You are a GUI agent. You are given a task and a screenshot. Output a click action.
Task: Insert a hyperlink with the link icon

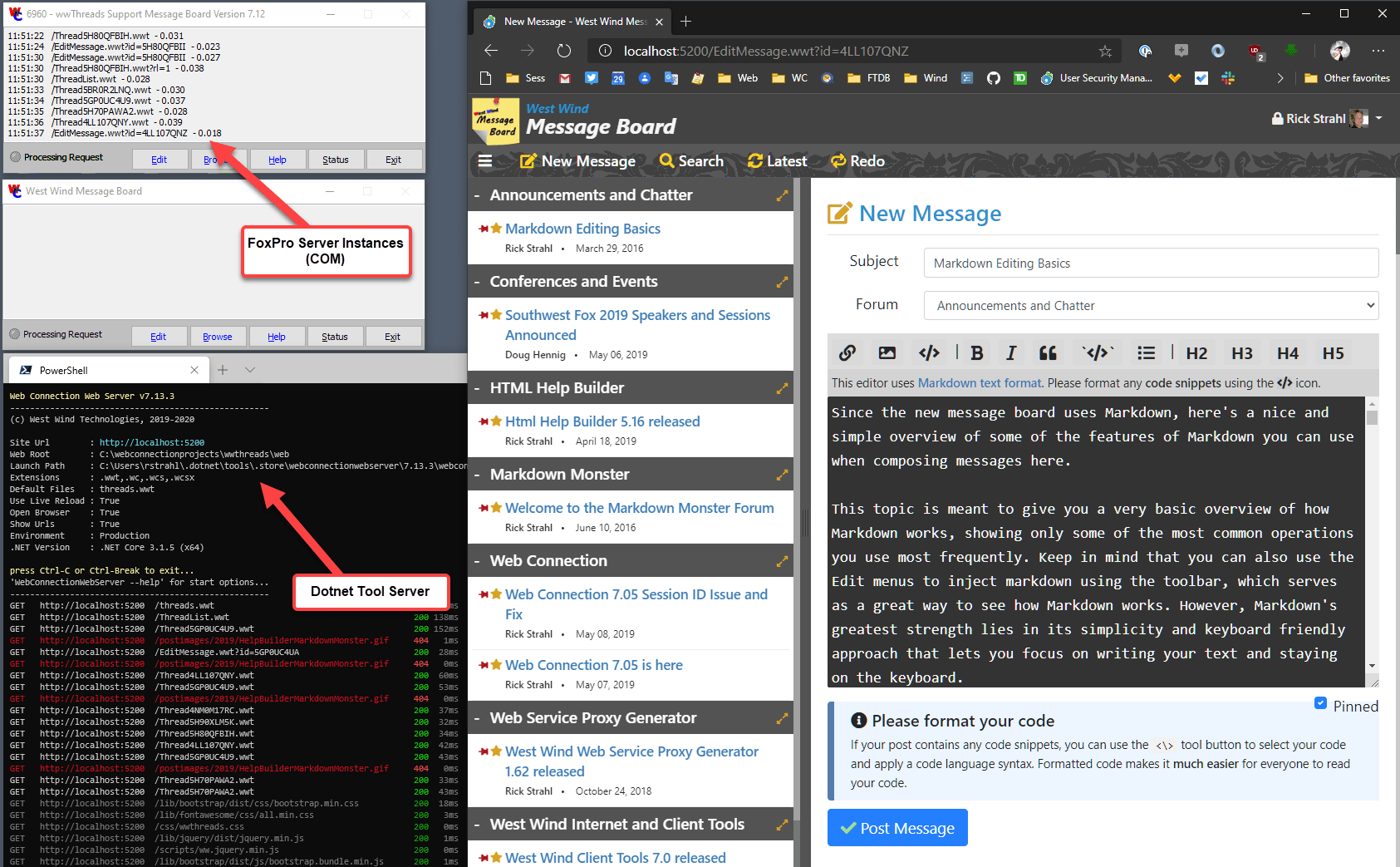tap(847, 353)
